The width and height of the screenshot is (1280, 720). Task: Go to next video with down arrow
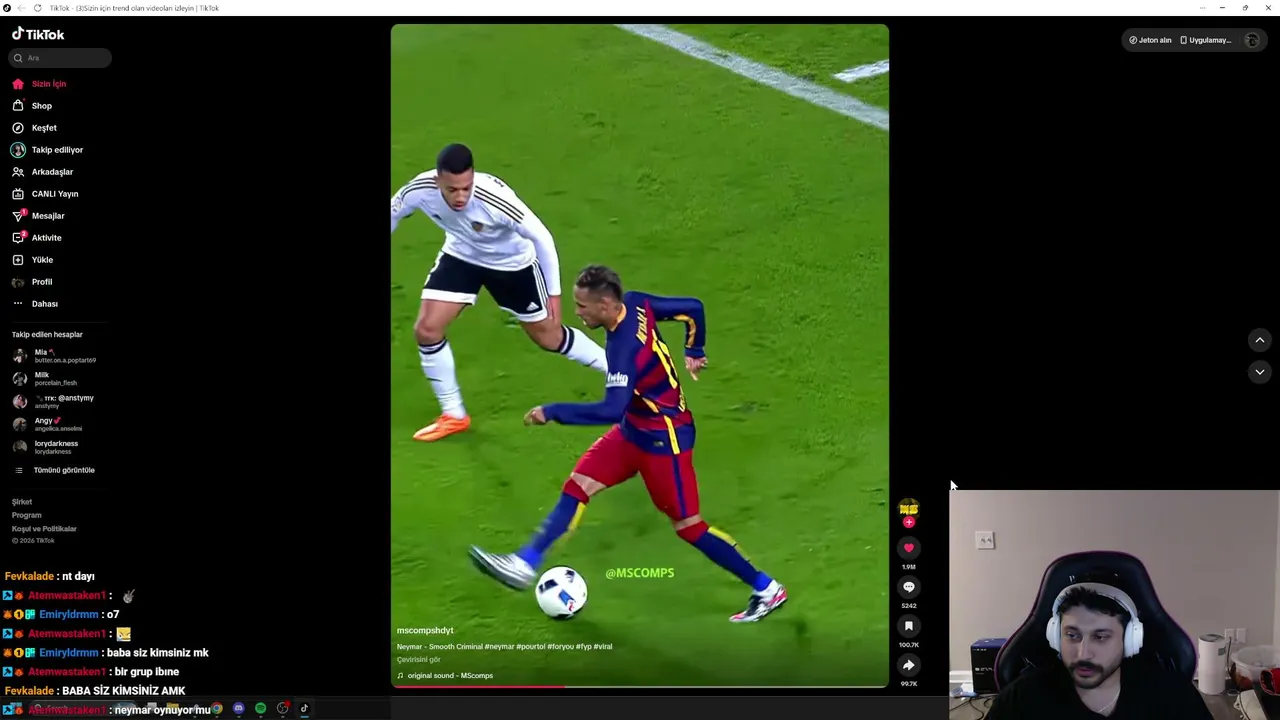coord(1260,372)
